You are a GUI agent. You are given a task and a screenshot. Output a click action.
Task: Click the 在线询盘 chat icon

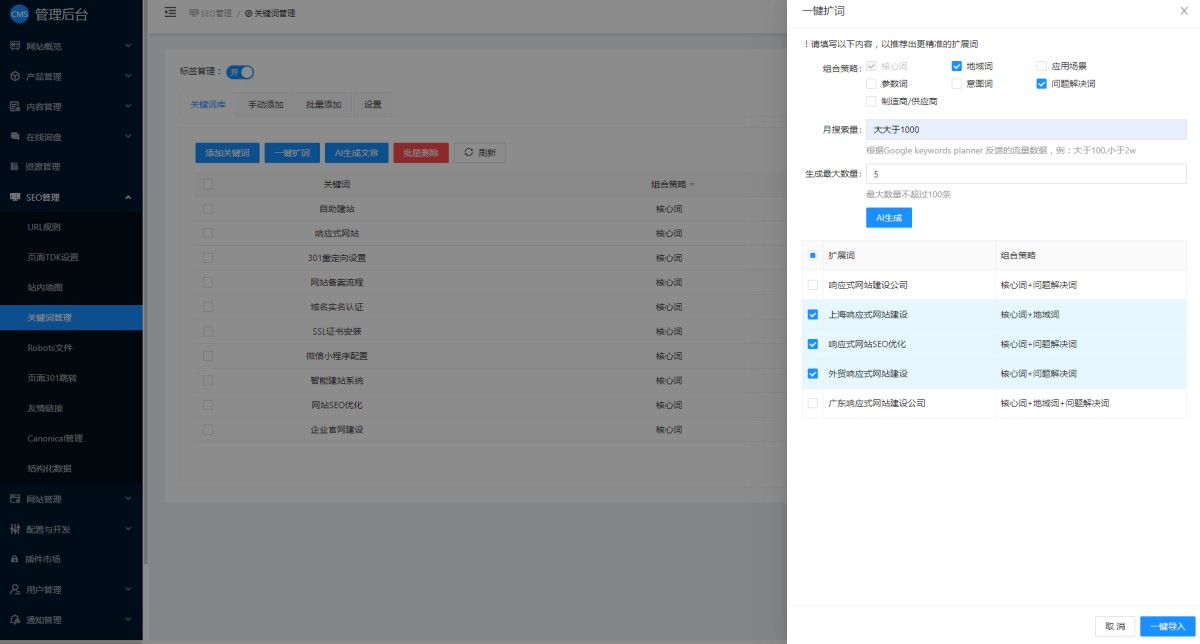pyautogui.click(x=15, y=136)
